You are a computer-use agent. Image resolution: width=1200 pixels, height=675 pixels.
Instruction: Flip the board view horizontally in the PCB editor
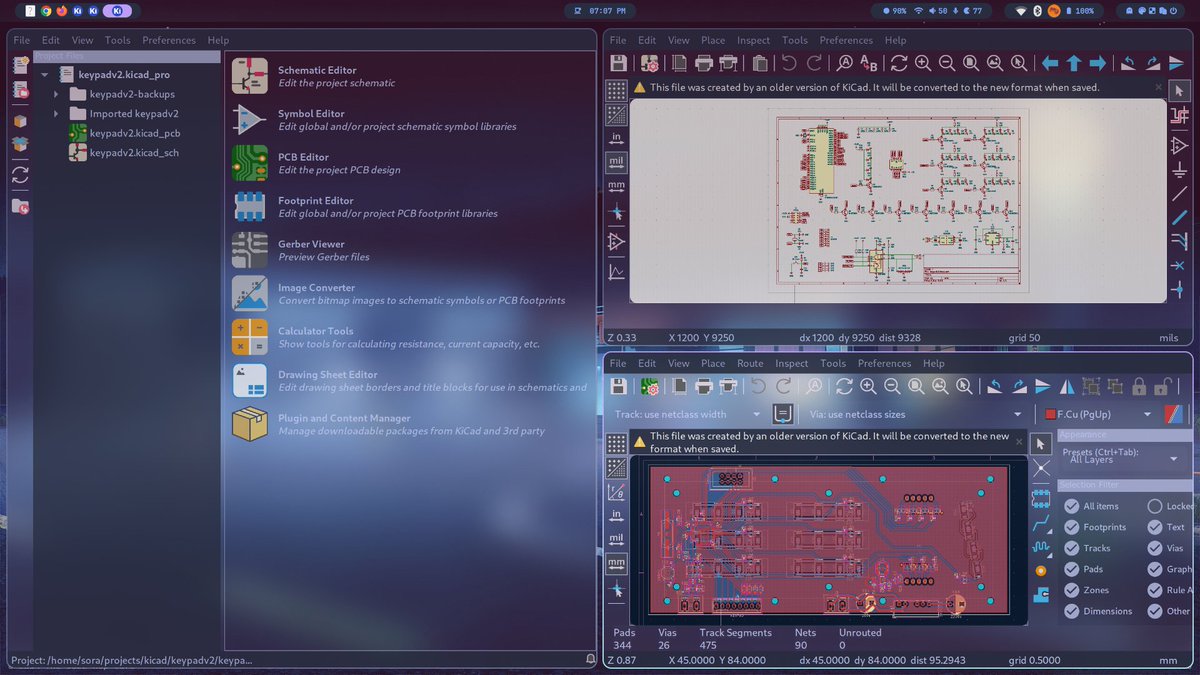tap(1068, 386)
